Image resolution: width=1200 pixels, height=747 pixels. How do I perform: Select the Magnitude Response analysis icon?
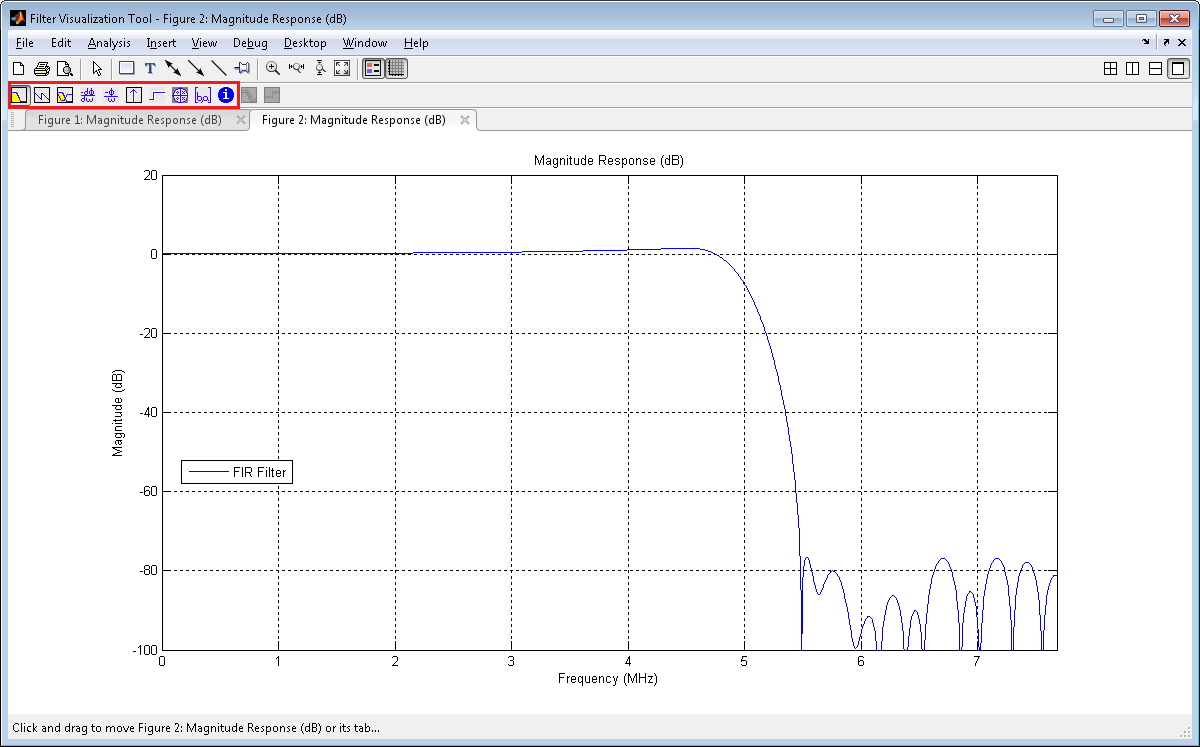[x=19, y=96]
